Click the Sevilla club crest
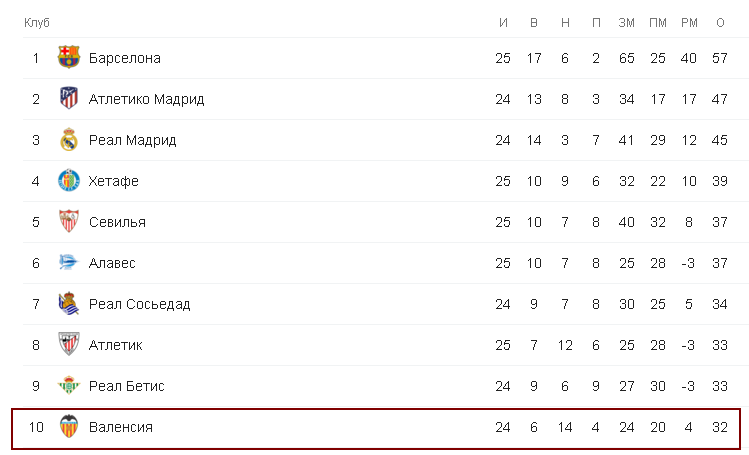The width and height of the screenshot is (749, 455). pos(69,222)
